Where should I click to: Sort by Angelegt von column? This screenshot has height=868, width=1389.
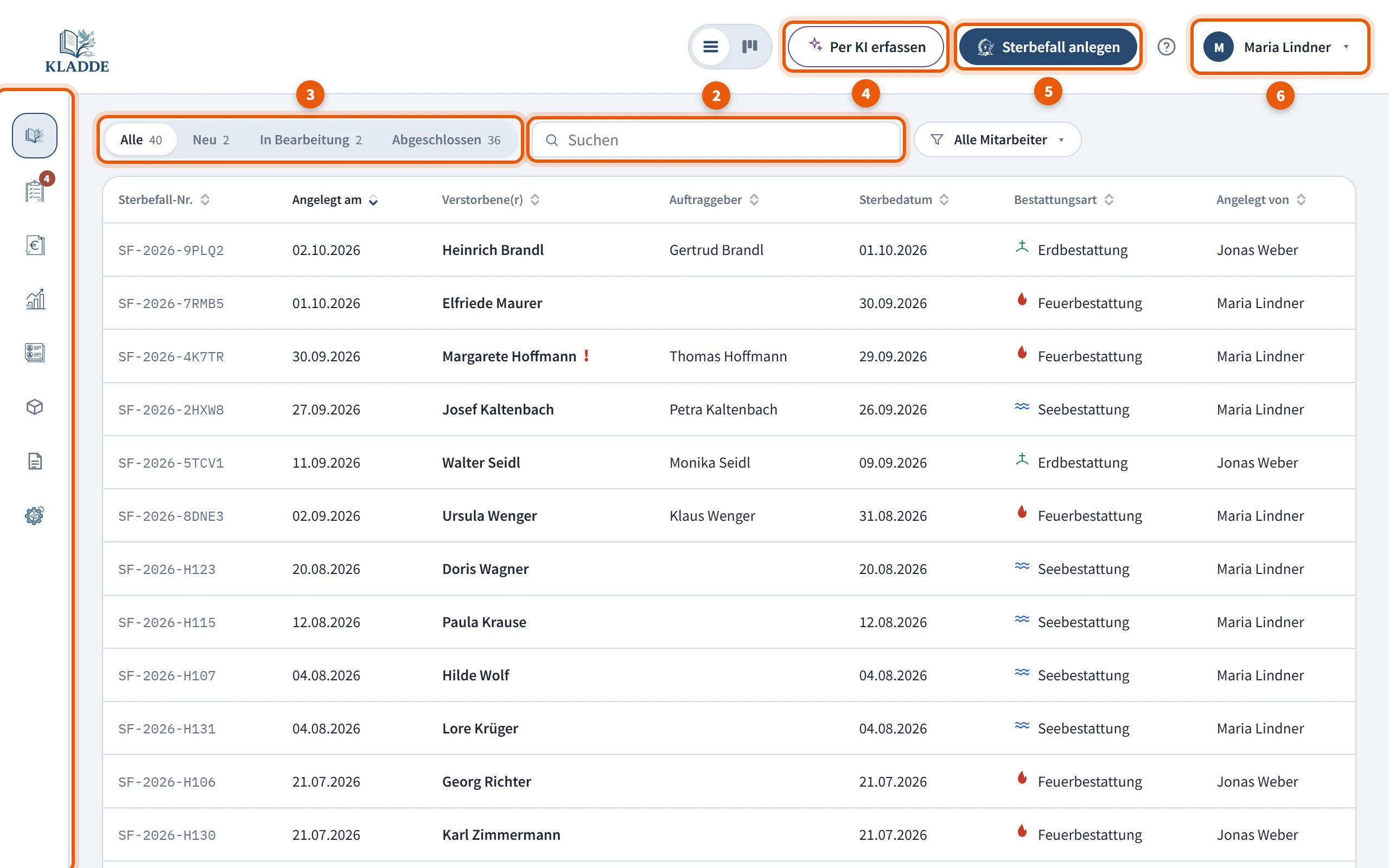[x=1261, y=200]
